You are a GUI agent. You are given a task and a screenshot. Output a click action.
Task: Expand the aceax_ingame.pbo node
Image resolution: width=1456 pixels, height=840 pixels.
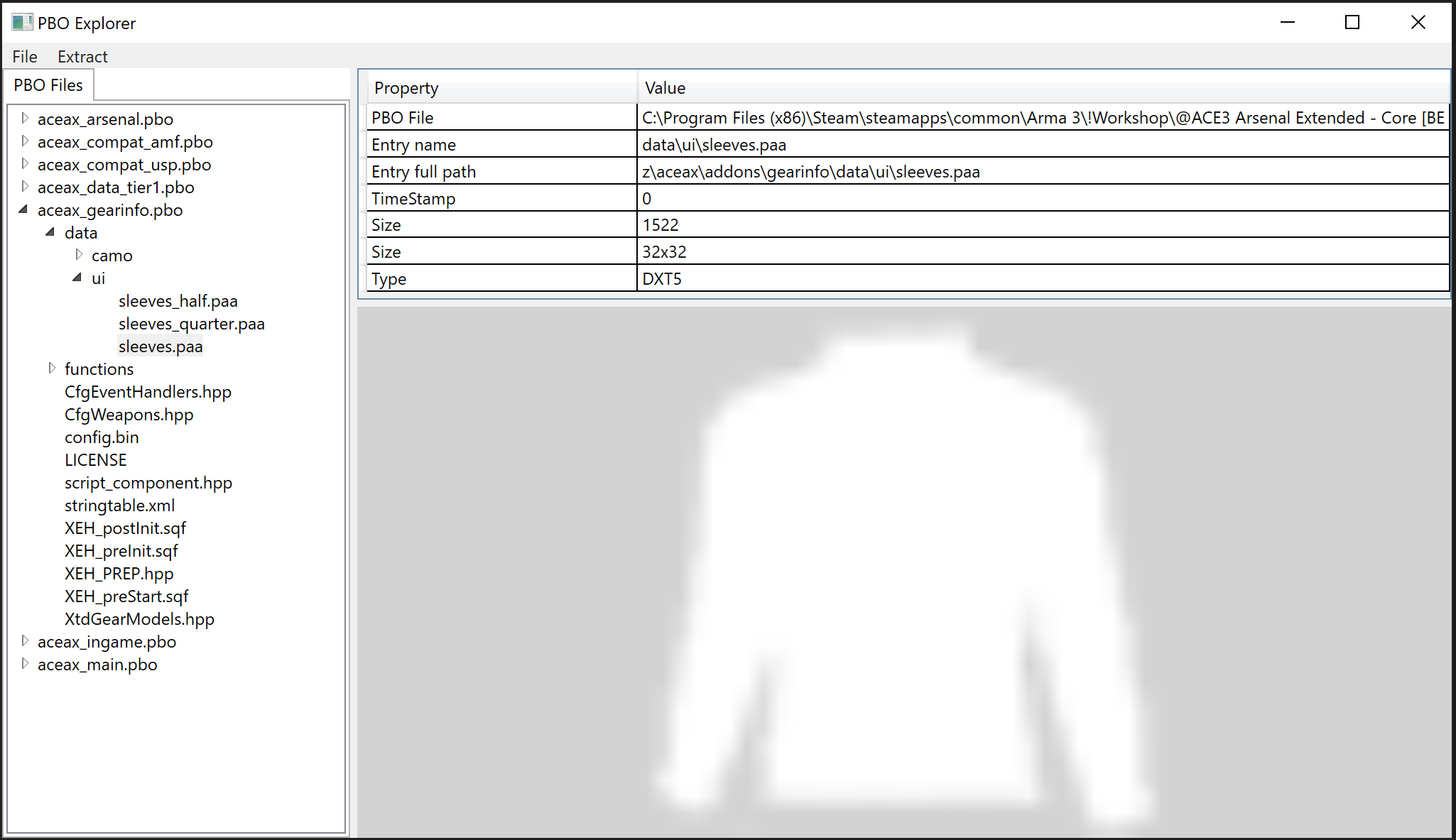pos(25,641)
